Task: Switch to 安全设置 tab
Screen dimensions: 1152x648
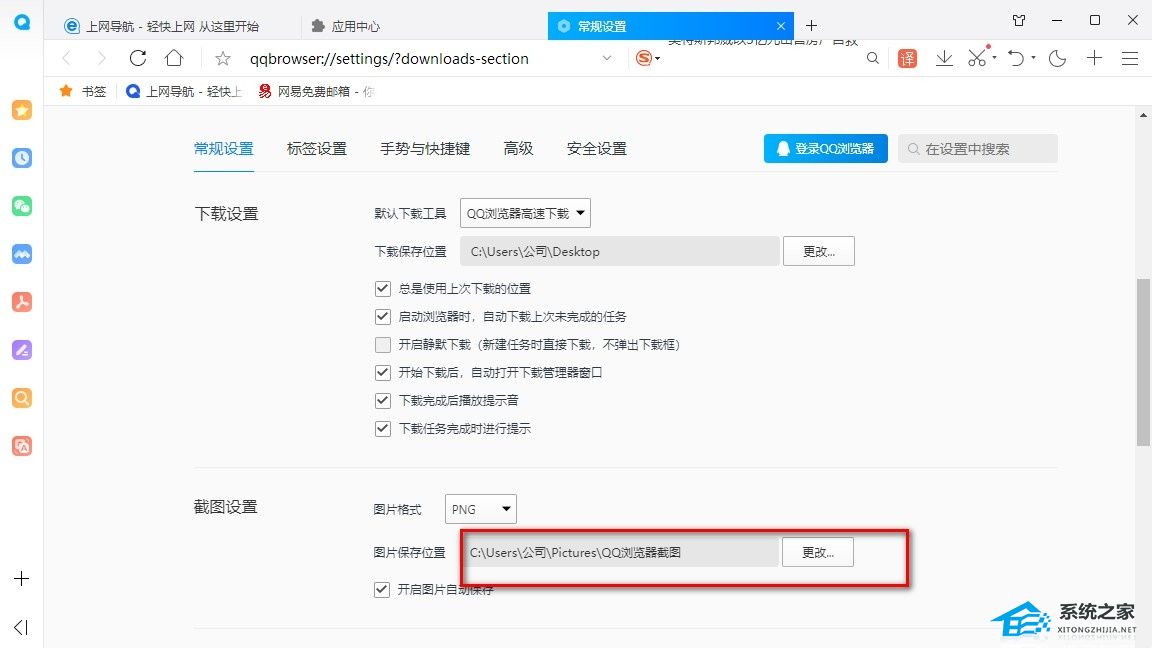Action: coord(597,148)
